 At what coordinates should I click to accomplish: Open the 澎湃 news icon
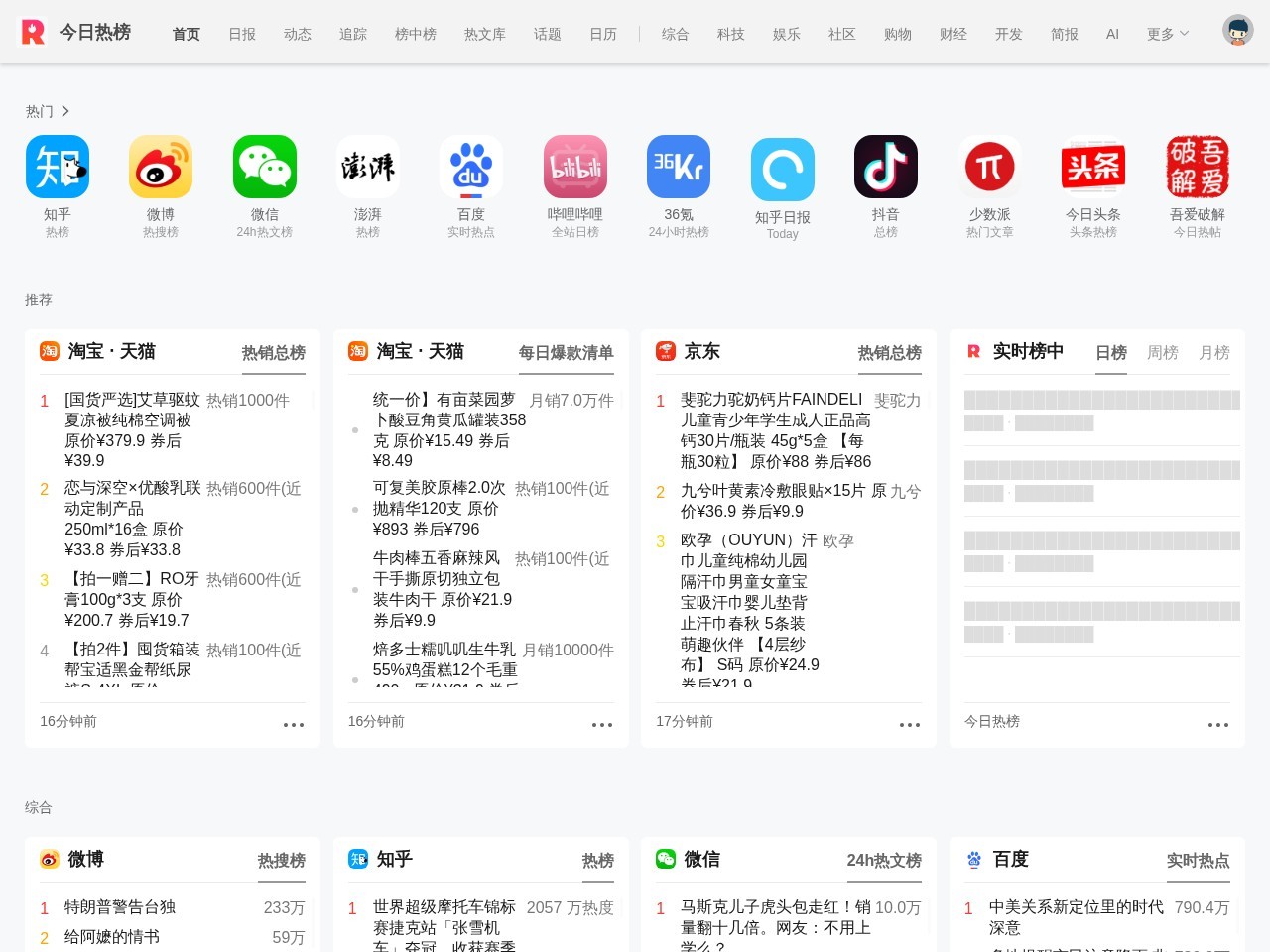click(368, 167)
